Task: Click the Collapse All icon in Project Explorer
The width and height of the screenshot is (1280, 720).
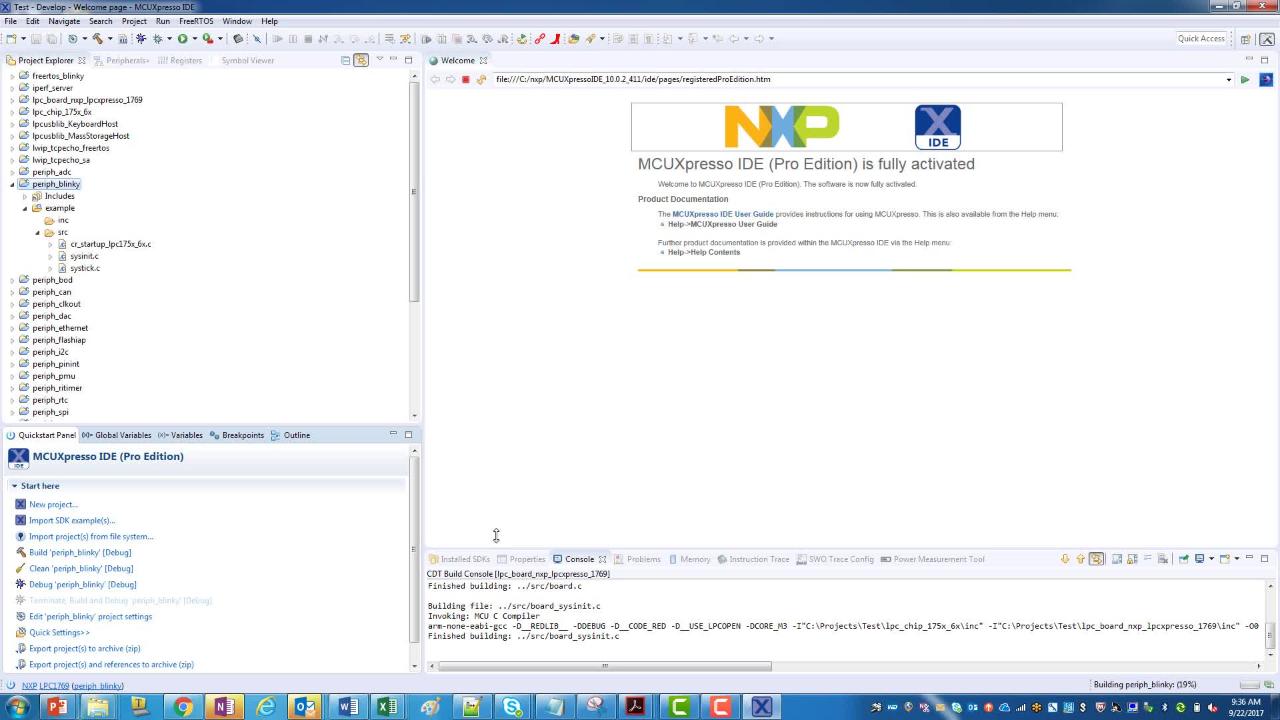Action: point(346,60)
